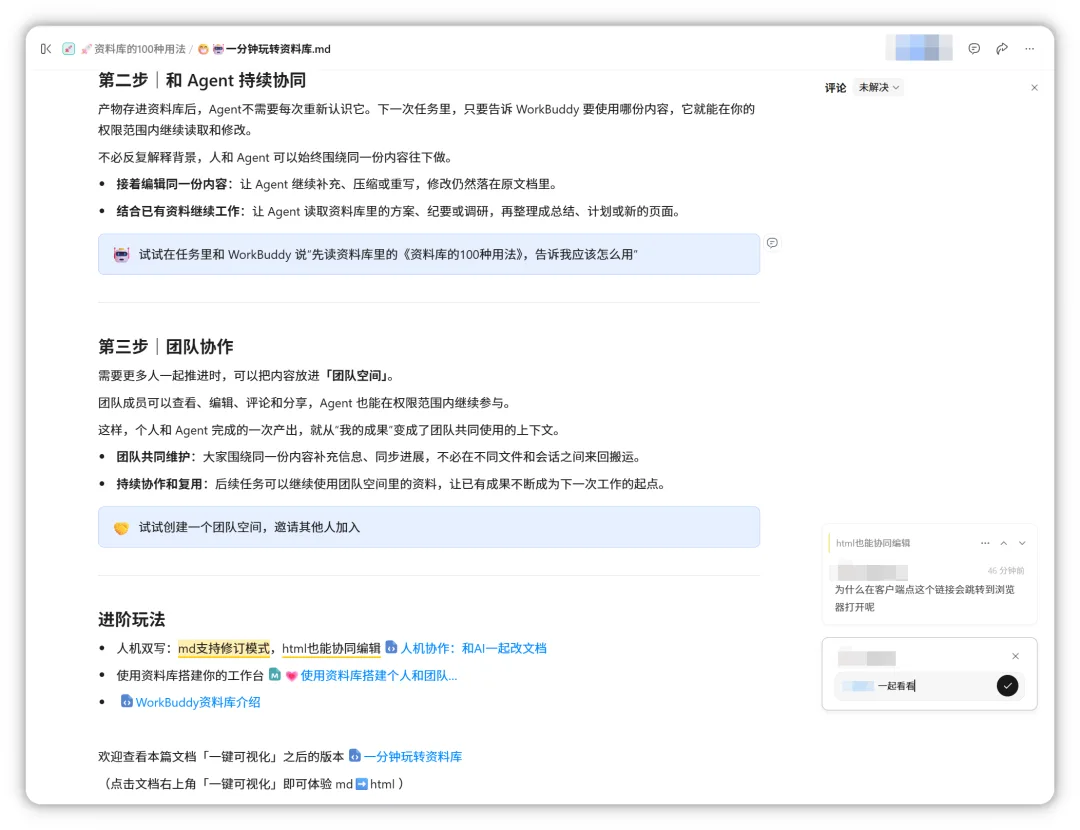Open the link 人机协作：和AI一起改文档
Image resolution: width=1080 pixels, height=830 pixels.
(x=473, y=648)
